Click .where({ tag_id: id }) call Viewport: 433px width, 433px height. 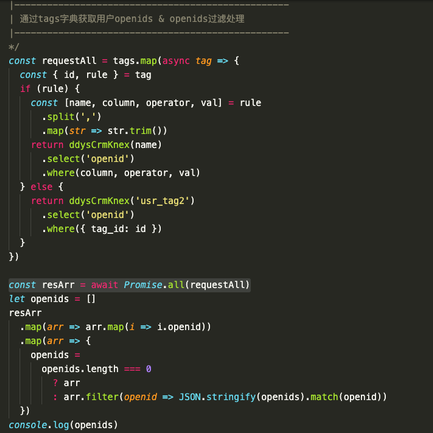click(x=102, y=229)
